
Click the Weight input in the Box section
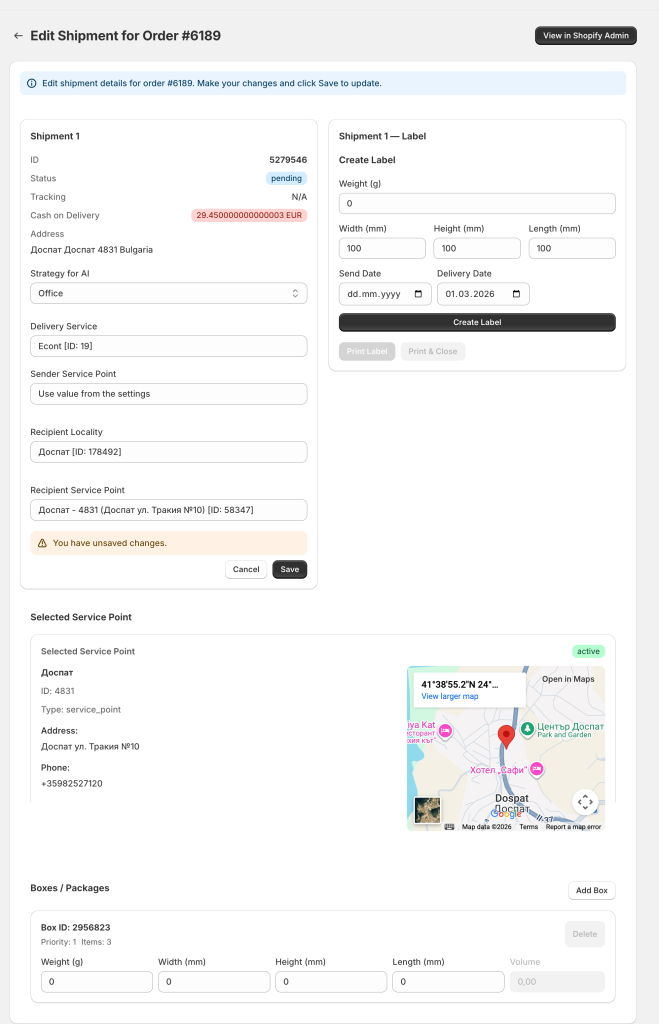tap(96, 981)
